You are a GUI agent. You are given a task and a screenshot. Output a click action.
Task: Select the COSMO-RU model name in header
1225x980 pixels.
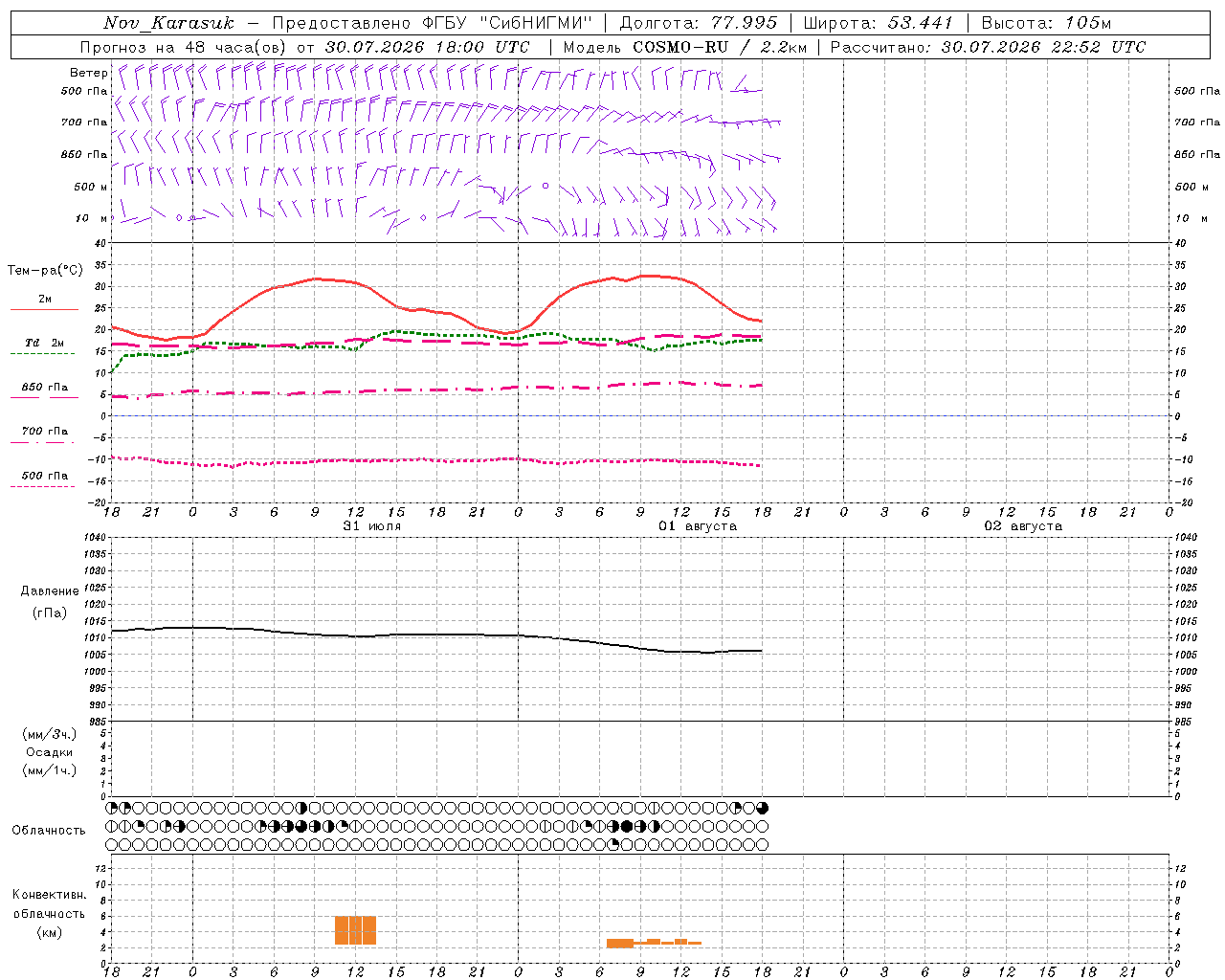[x=680, y=47]
